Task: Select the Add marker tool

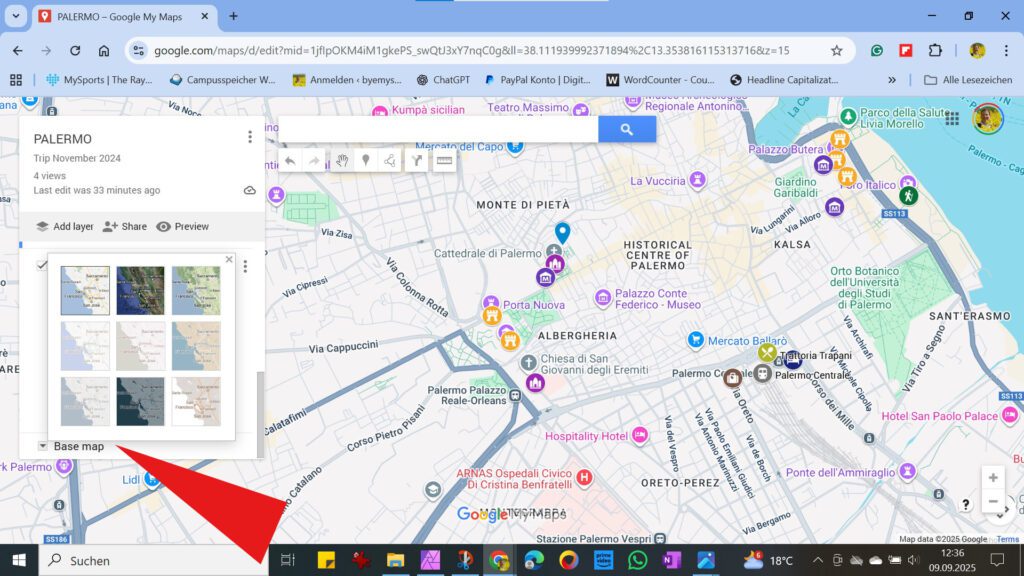Action: pyautogui.click(x=366, y=160)
